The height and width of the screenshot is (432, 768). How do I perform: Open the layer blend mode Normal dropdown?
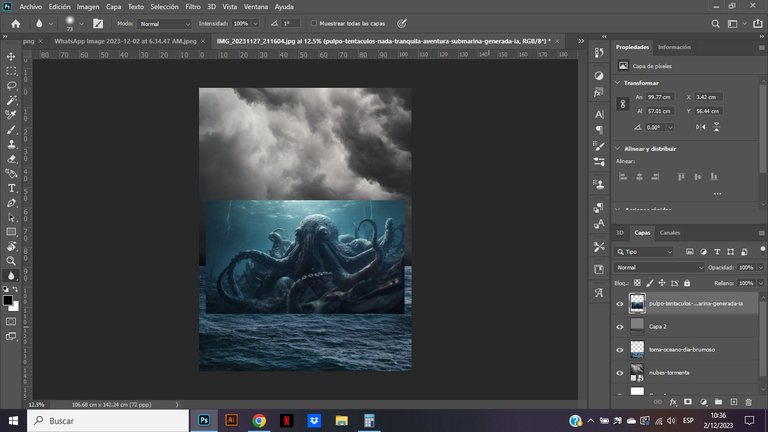(x=658, y=267)
